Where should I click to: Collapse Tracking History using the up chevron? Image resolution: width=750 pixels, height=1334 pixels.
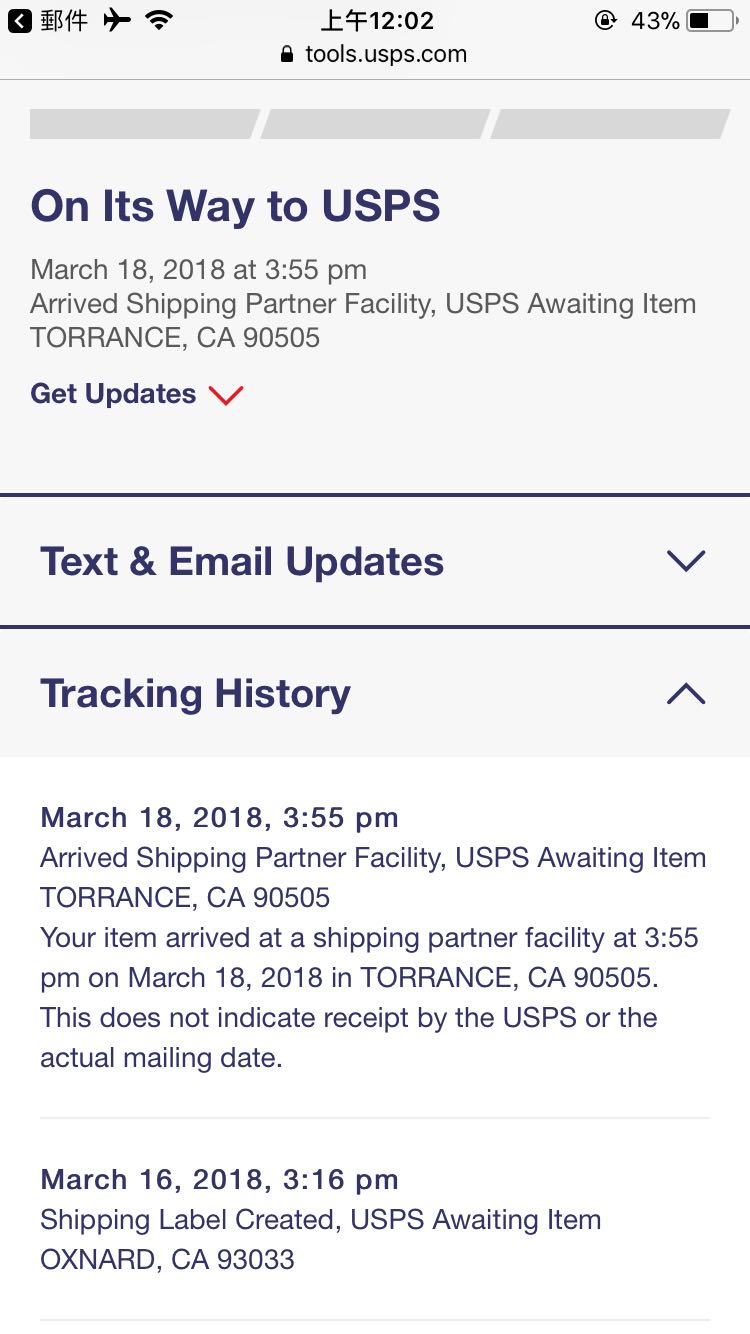(686, 693)
